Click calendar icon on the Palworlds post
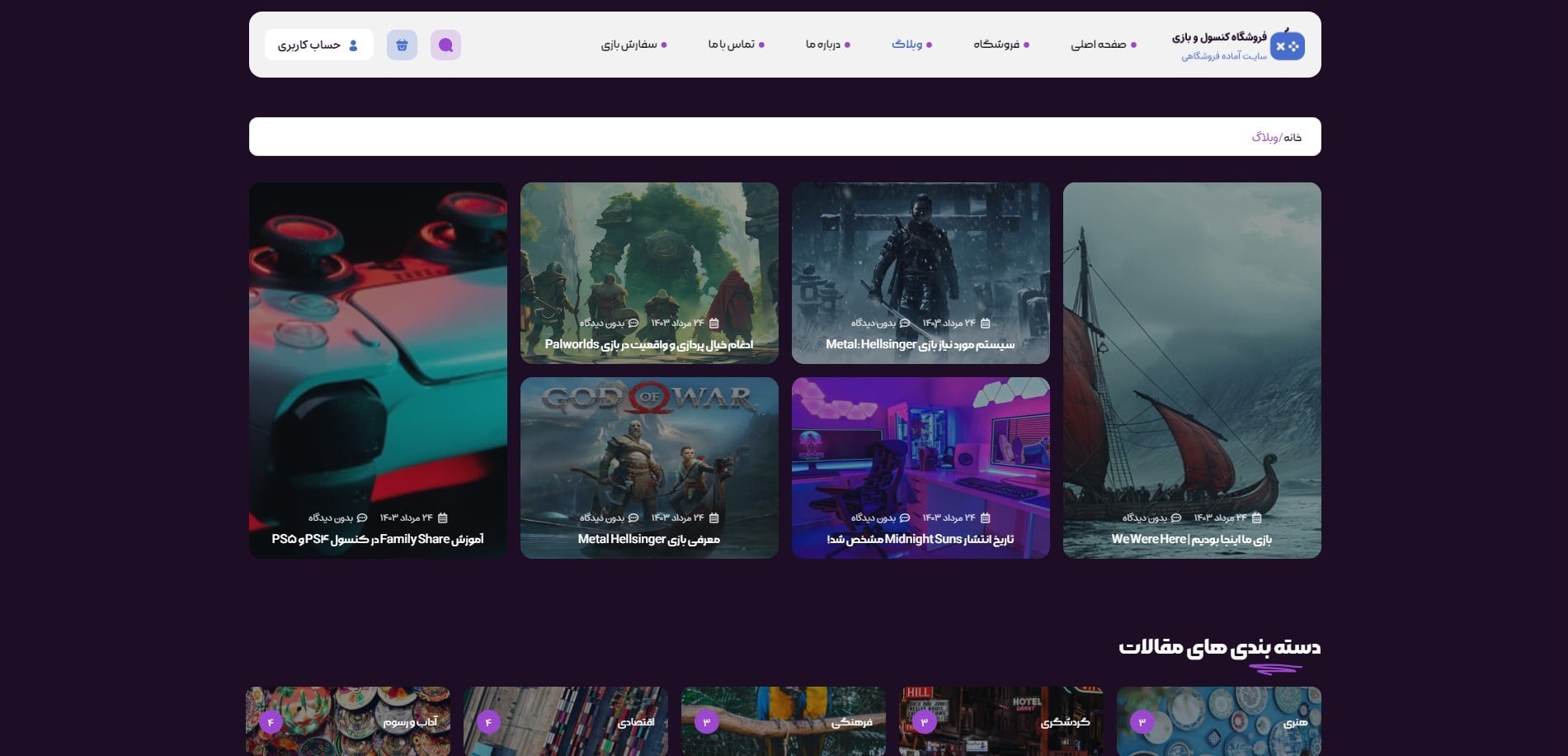The width and height of the screenshot is (1568, 756). (x=713, y=323)
